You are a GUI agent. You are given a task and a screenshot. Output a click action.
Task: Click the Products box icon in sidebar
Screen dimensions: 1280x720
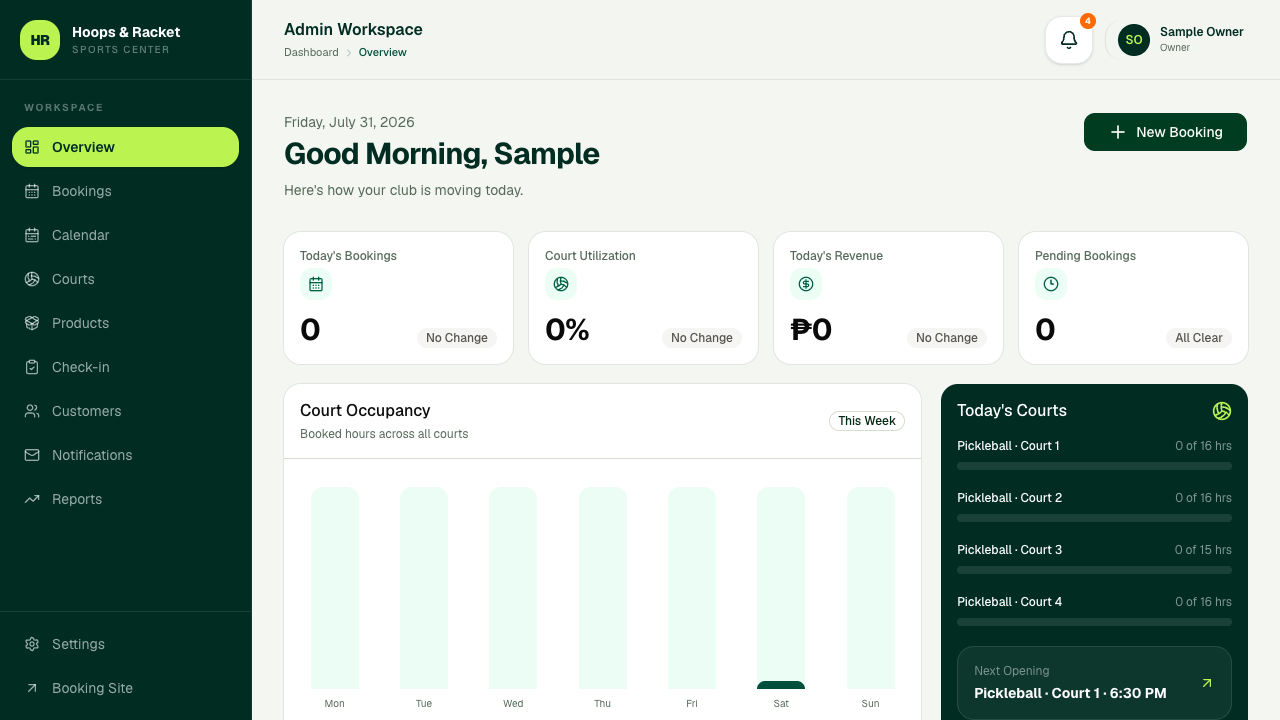[x=32, y=323]
